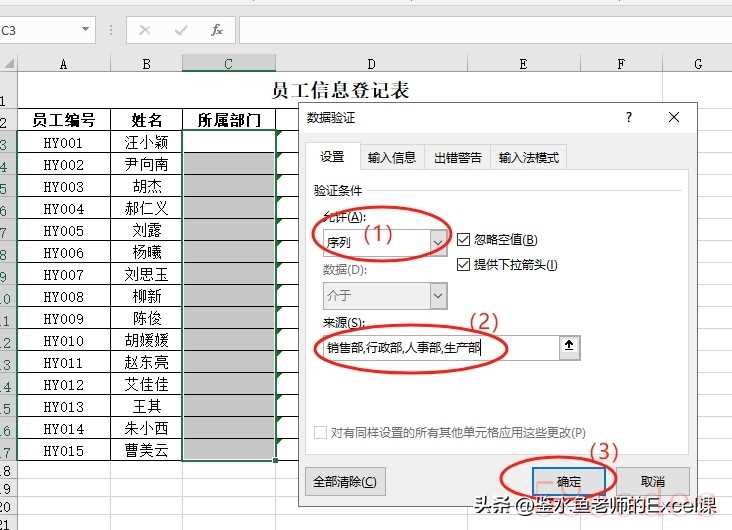Viewport: 732px width, 530px height.
Task: Click cell HY003
Action: [63, 186]
